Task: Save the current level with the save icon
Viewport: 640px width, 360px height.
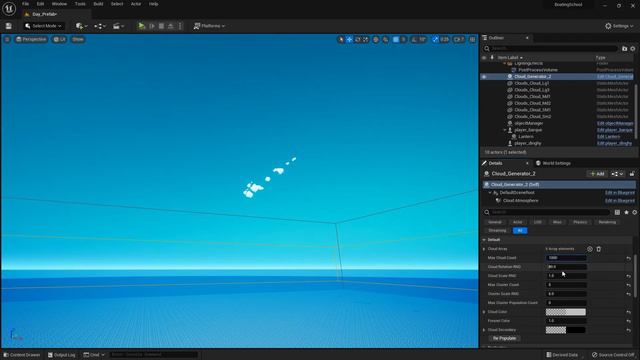Action: 9,26
